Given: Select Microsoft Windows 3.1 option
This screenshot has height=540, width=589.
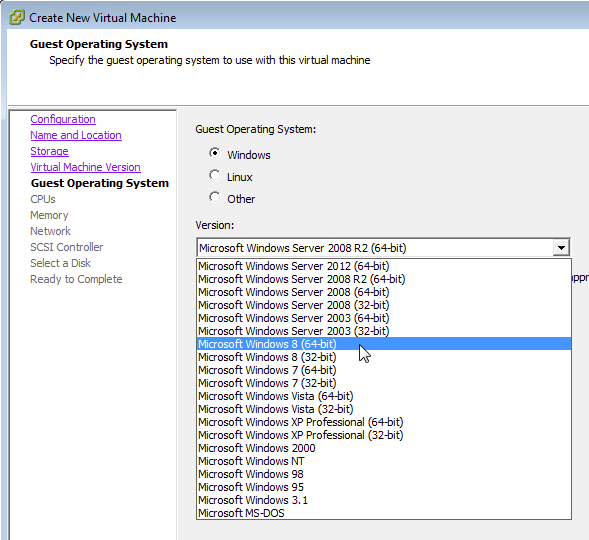Looking at the screenshot, I should pos(384,500).
